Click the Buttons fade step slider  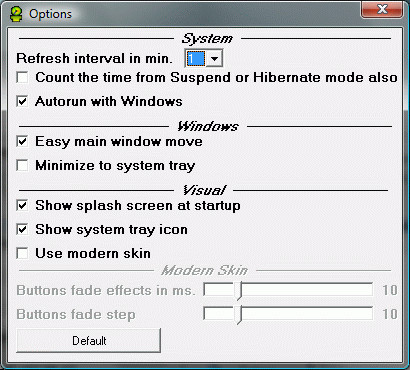pos(288,314)
